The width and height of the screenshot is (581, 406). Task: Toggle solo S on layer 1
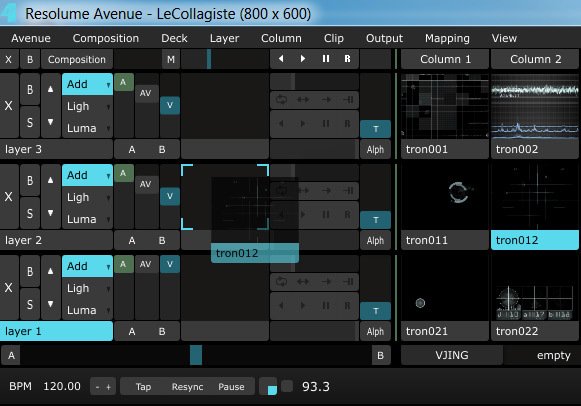point(30,304)
